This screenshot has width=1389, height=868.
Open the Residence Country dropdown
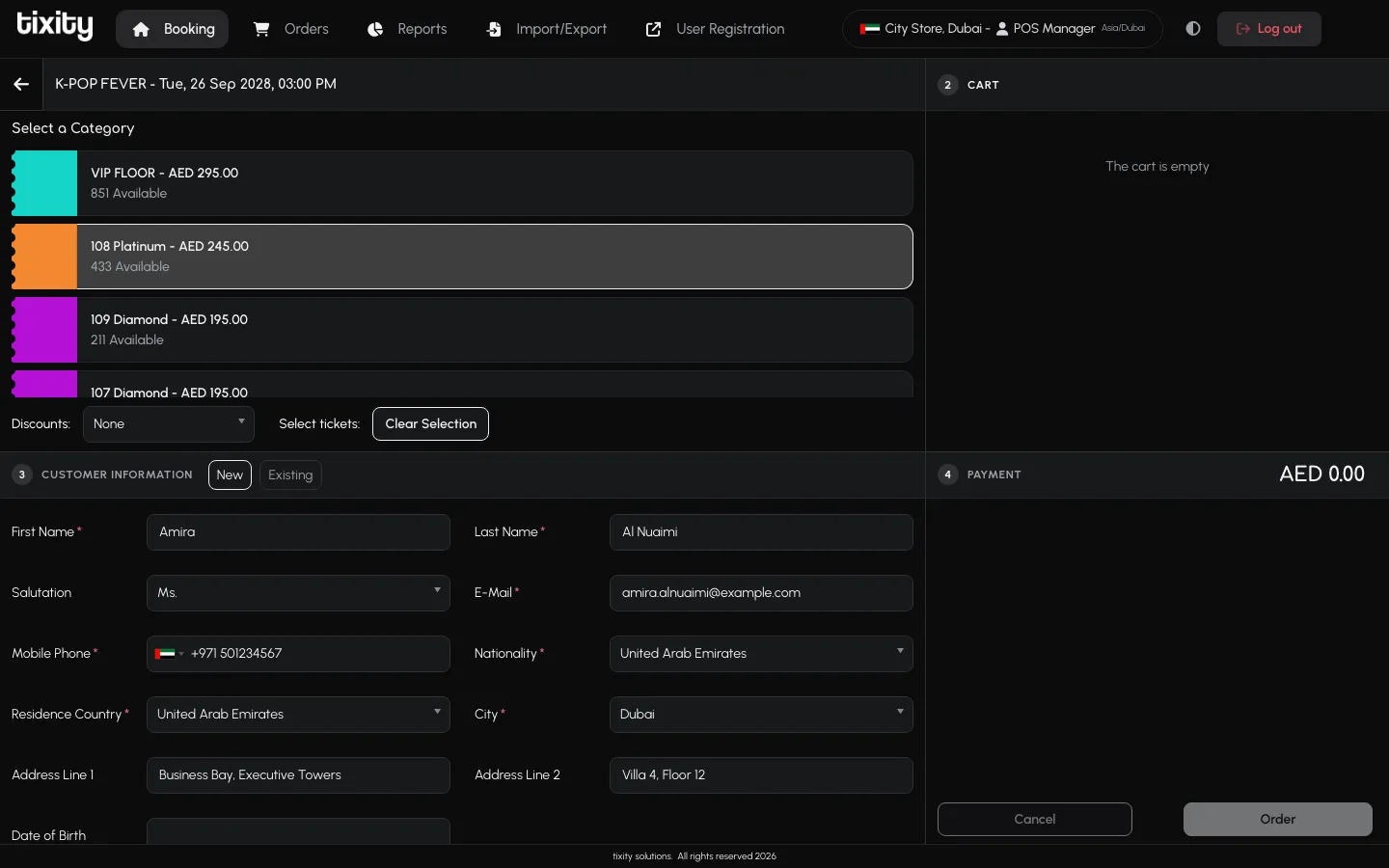[298, 715]
